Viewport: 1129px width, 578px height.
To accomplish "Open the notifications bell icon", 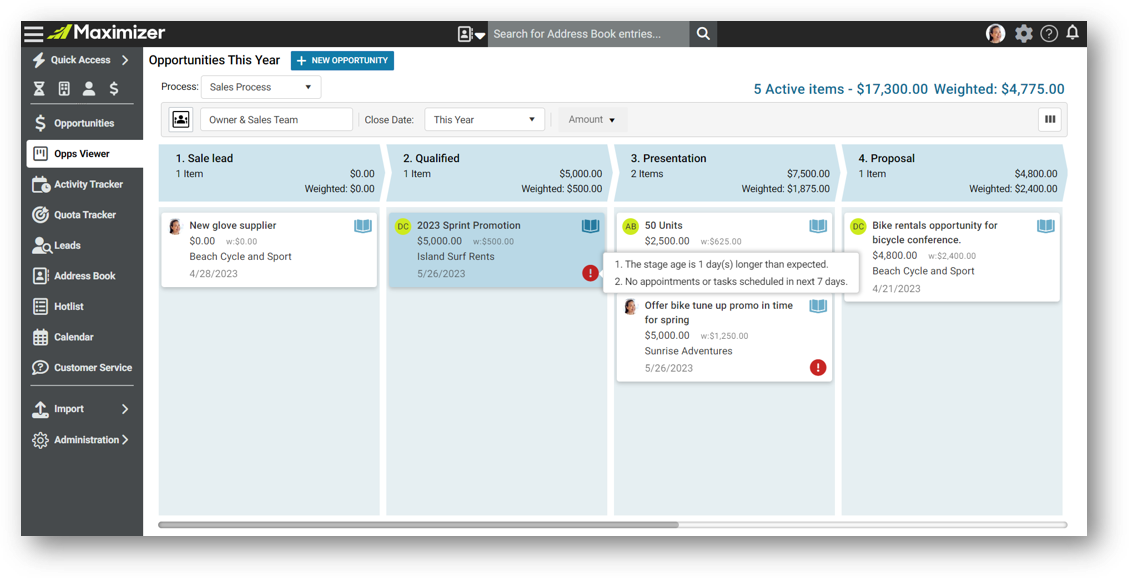I will tap(1072, 32).
